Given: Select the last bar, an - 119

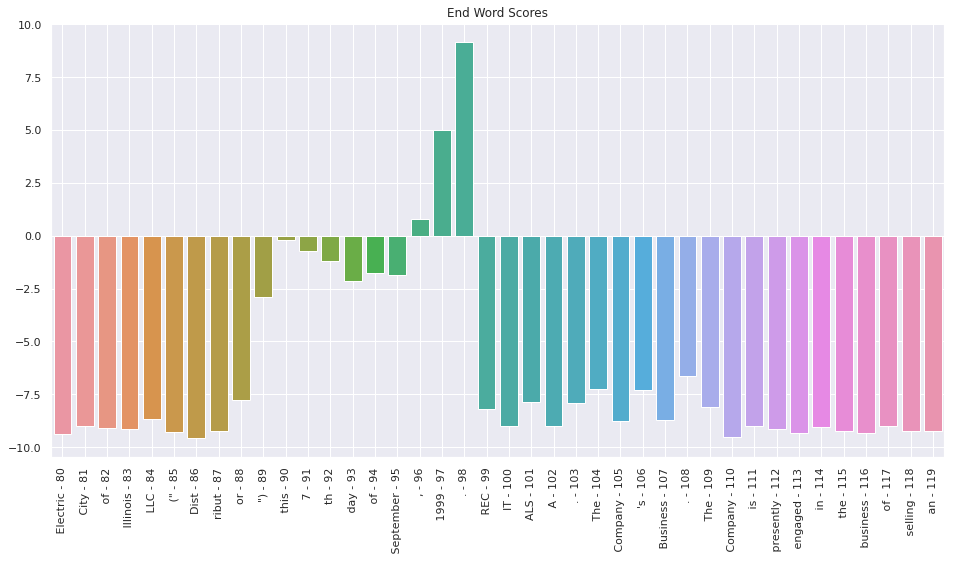Looking at the screenshot, I should pyautogui.click(x=934, y=333).
